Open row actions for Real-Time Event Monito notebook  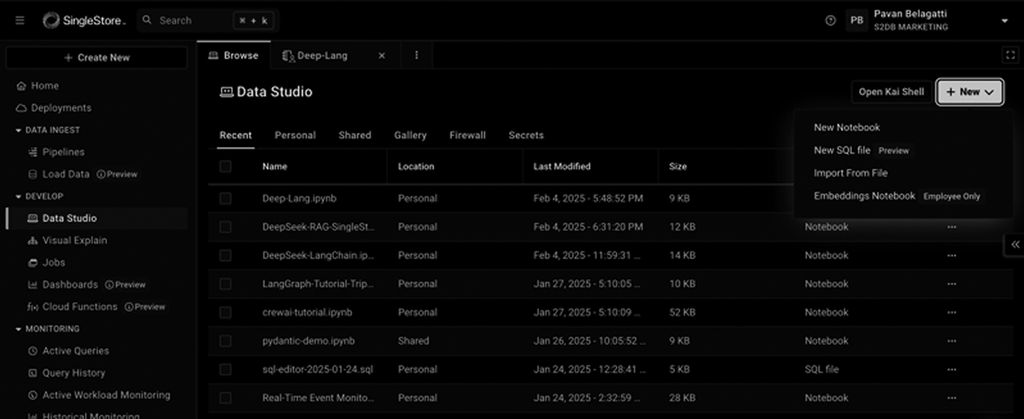(952, 398)
